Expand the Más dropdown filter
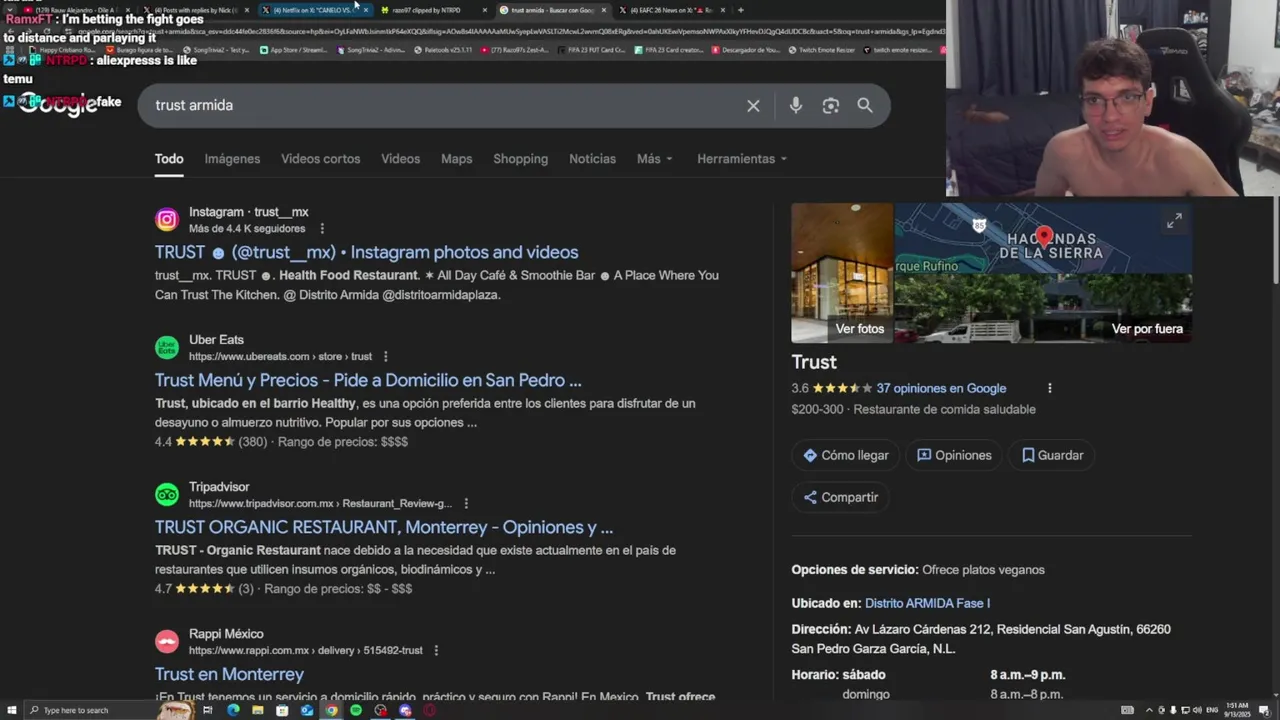1280x720 pixels. point(655,159)
